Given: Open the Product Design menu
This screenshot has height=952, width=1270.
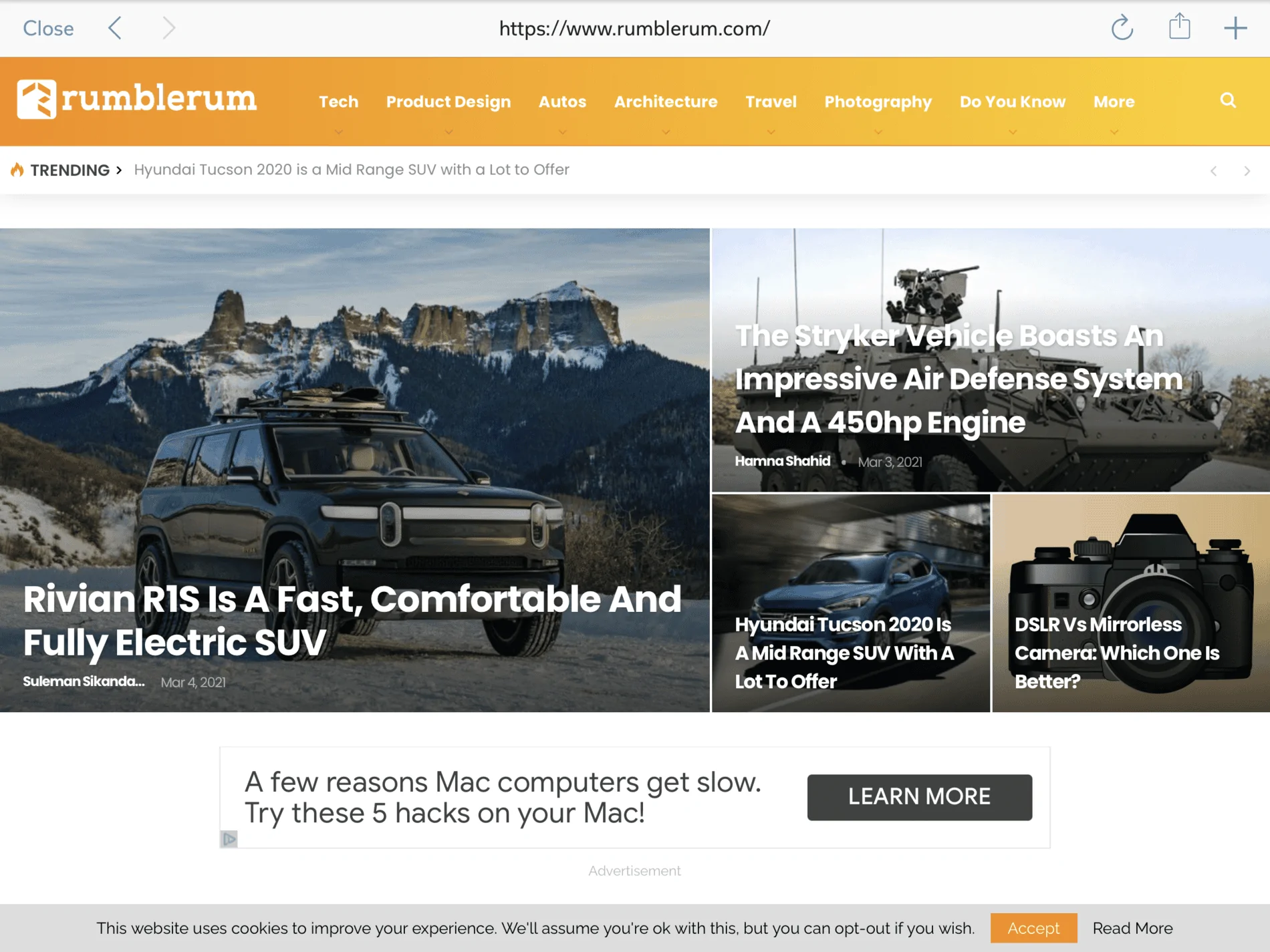Looking at the screenshot, I should (x=449, y=102).
